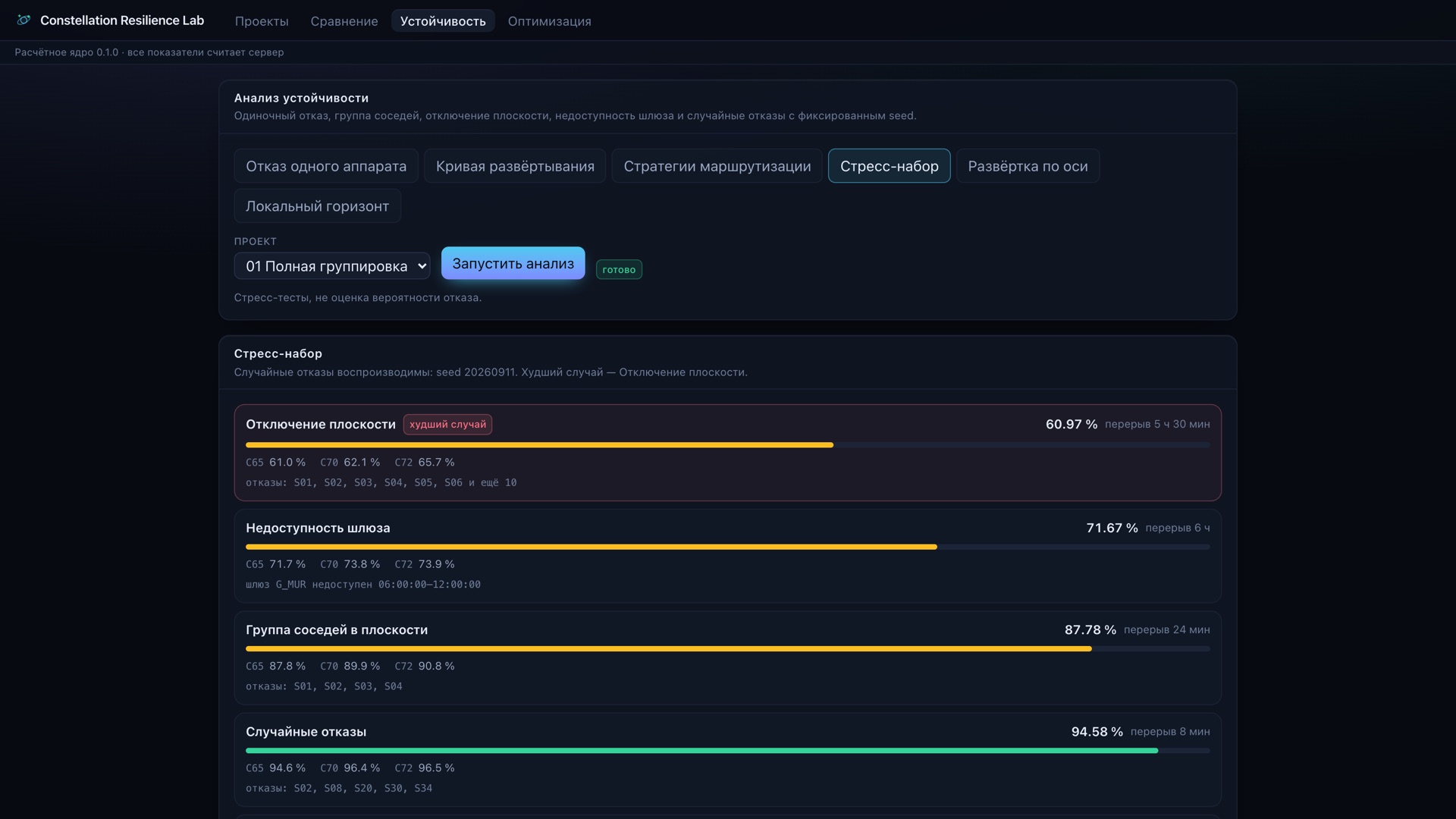Click the C72 90.8 % metric
Screen dimensions: 1456x819
click(x=425, y=667)
